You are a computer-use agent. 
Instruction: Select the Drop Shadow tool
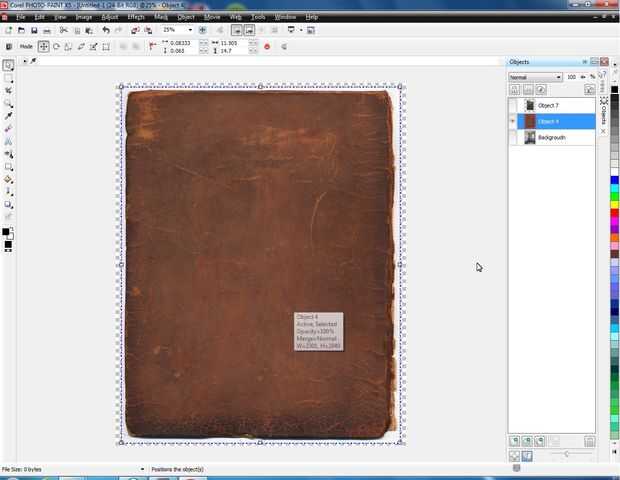(x=8, y=205)
